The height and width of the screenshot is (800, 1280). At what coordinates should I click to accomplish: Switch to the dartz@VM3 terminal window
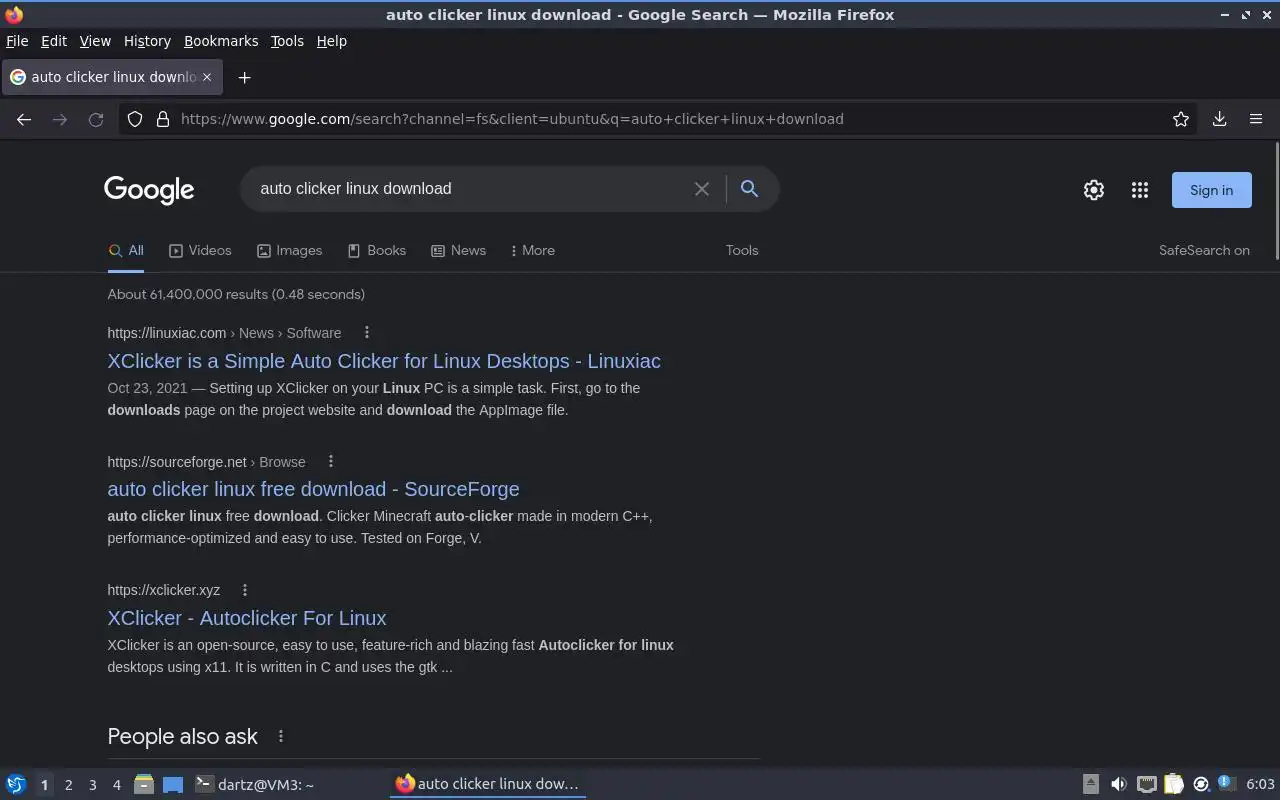255,785
